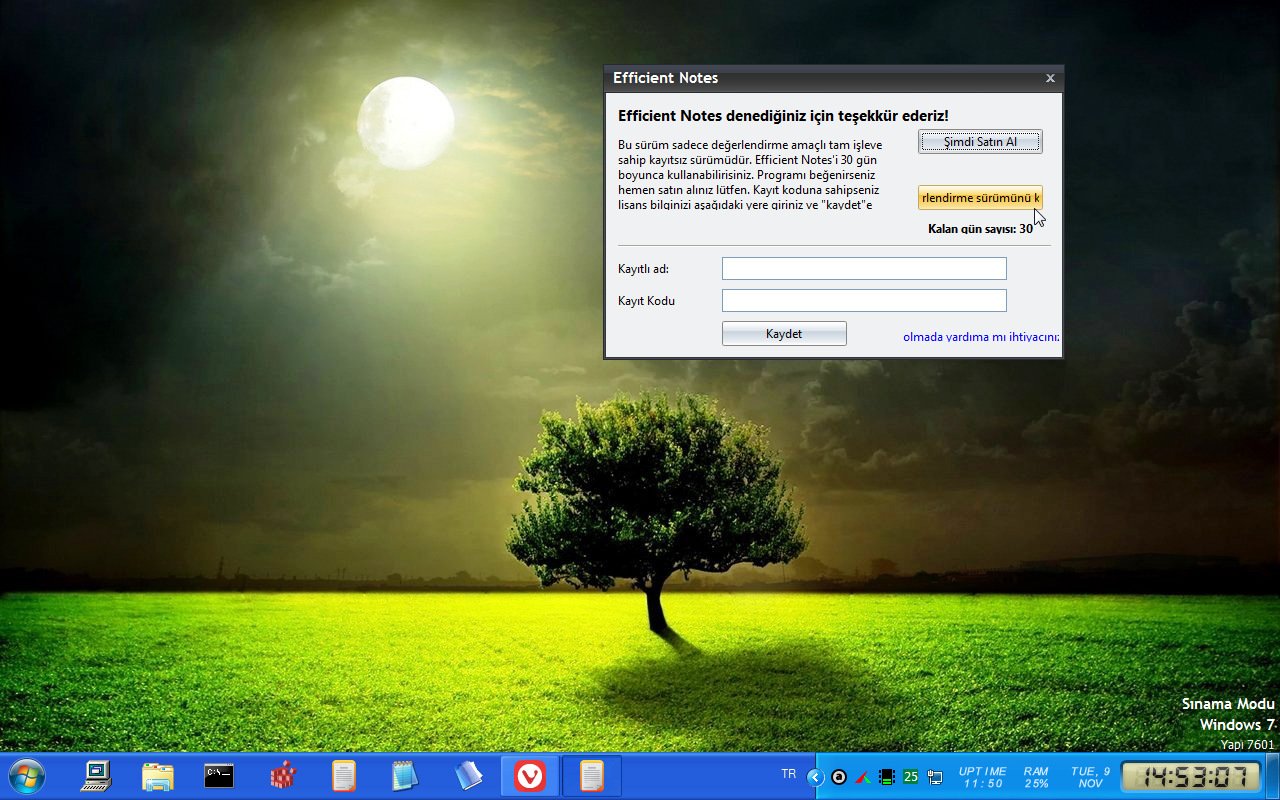
Task: Focus the Kayıtlı ad input field
Action: [x=864, y=268]
